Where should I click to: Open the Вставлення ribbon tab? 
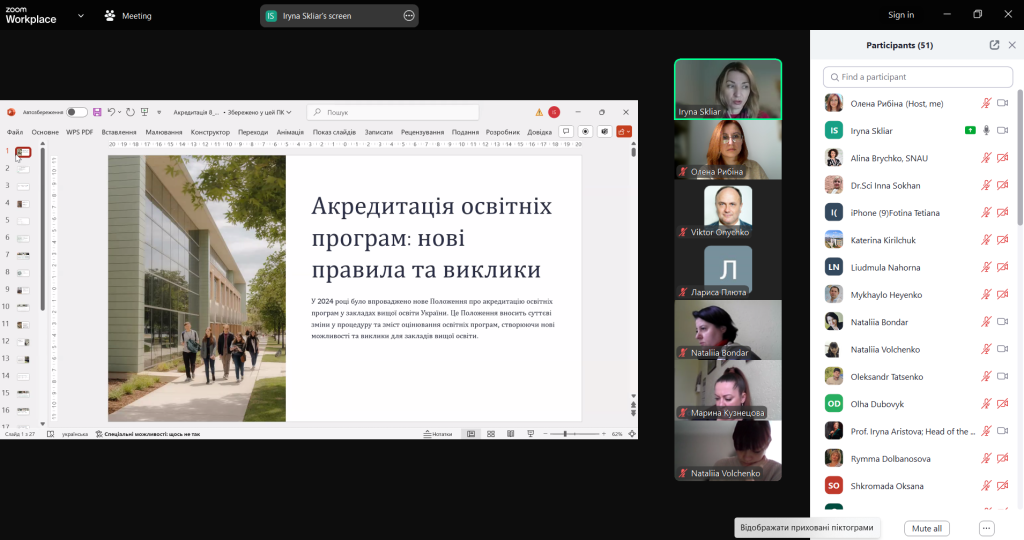(x=119, y=132)
